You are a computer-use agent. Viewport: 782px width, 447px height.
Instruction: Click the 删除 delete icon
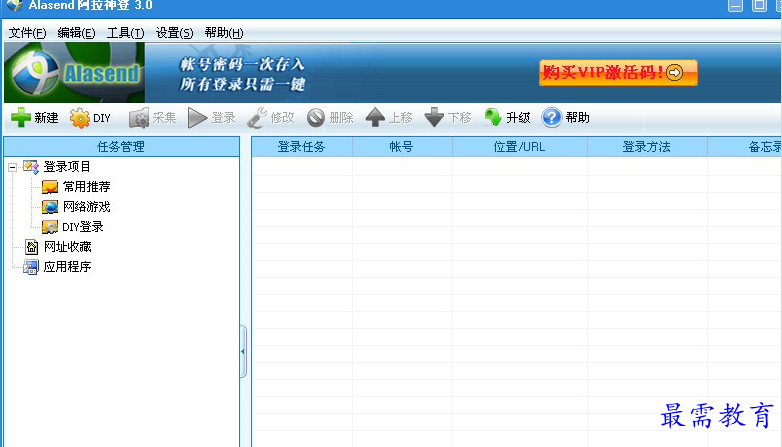(x=316, y=118)
